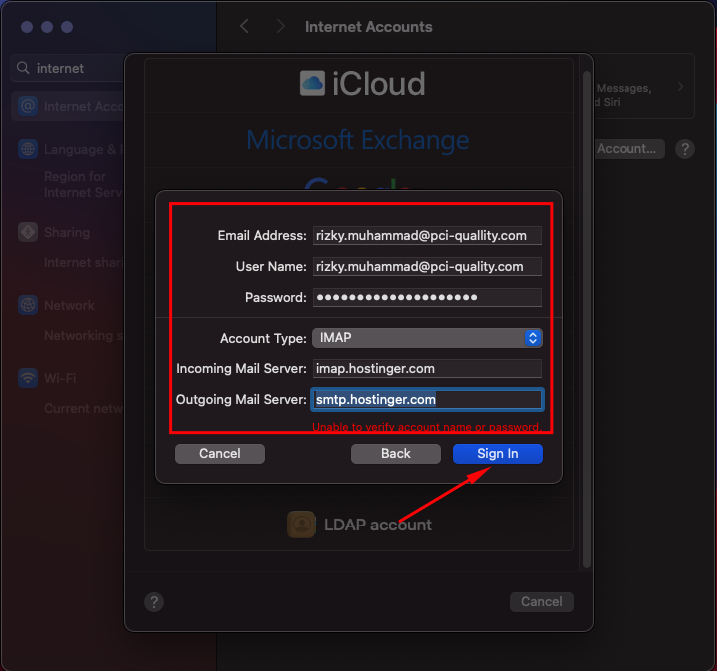
Task: Open the Network globe sidebar icon
Action: 28,305
